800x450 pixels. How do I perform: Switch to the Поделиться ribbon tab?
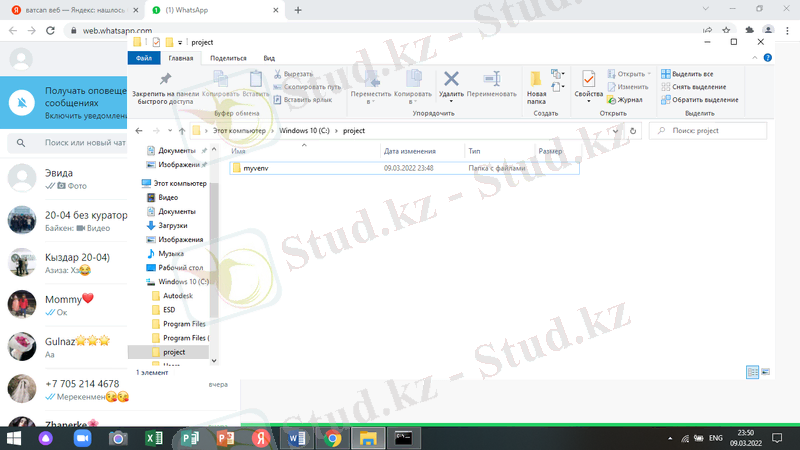(x=228, y=58)
